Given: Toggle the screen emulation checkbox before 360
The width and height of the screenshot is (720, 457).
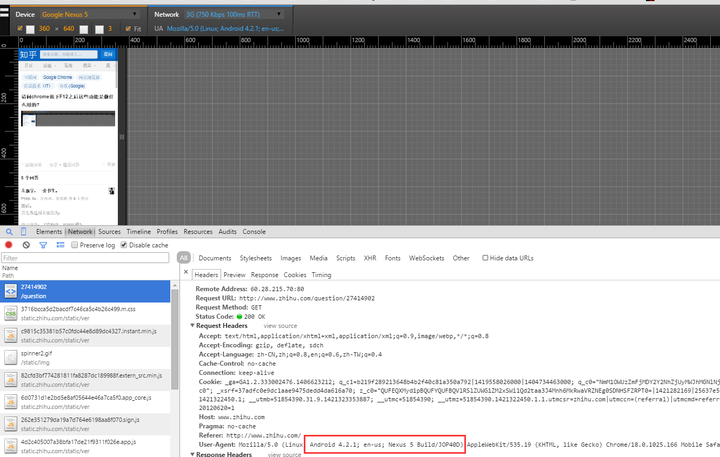Looking at the screenshot, I should [20, 28].
